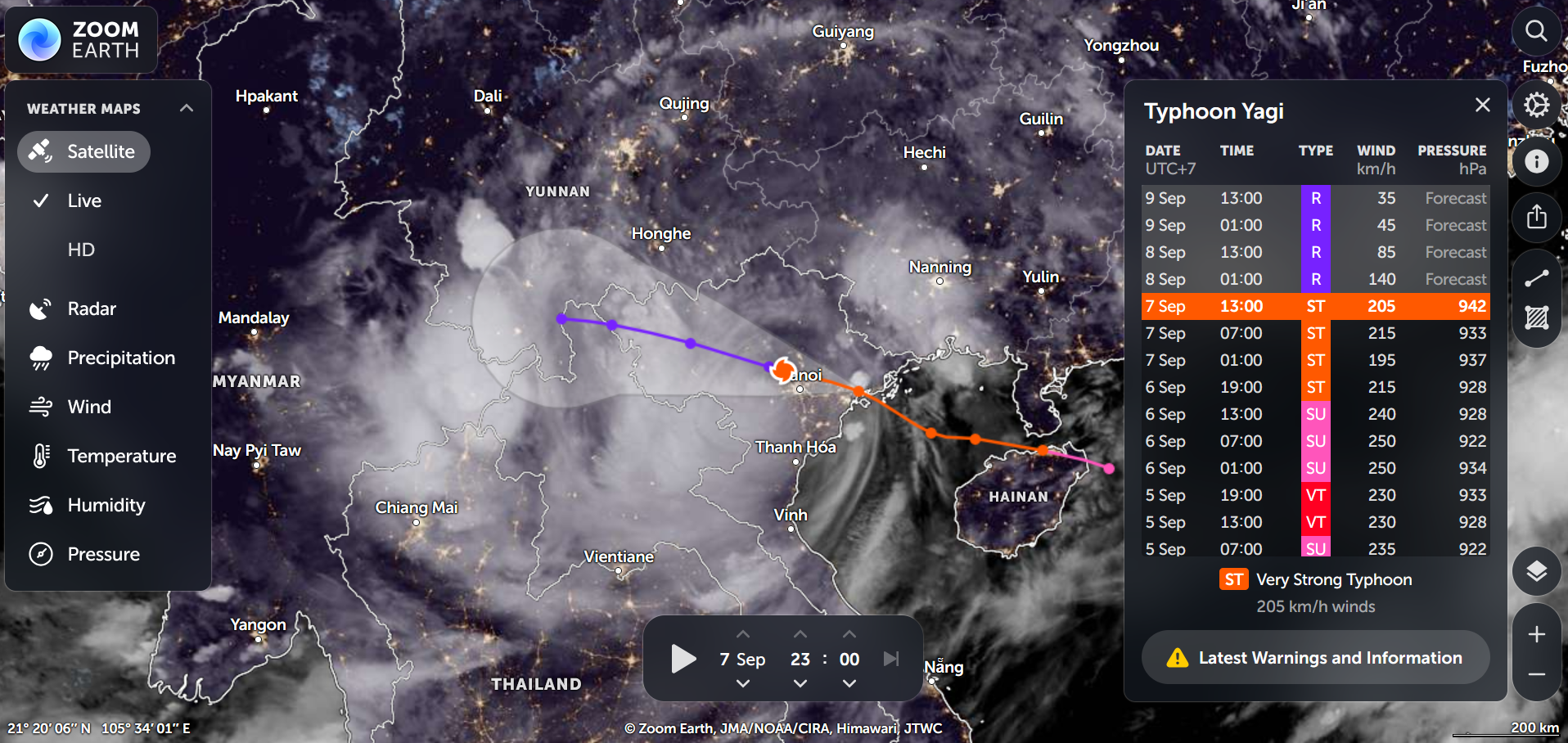Open the settings gear icon
This screenshot has width=1568, height=743.
coord(1536,105)
